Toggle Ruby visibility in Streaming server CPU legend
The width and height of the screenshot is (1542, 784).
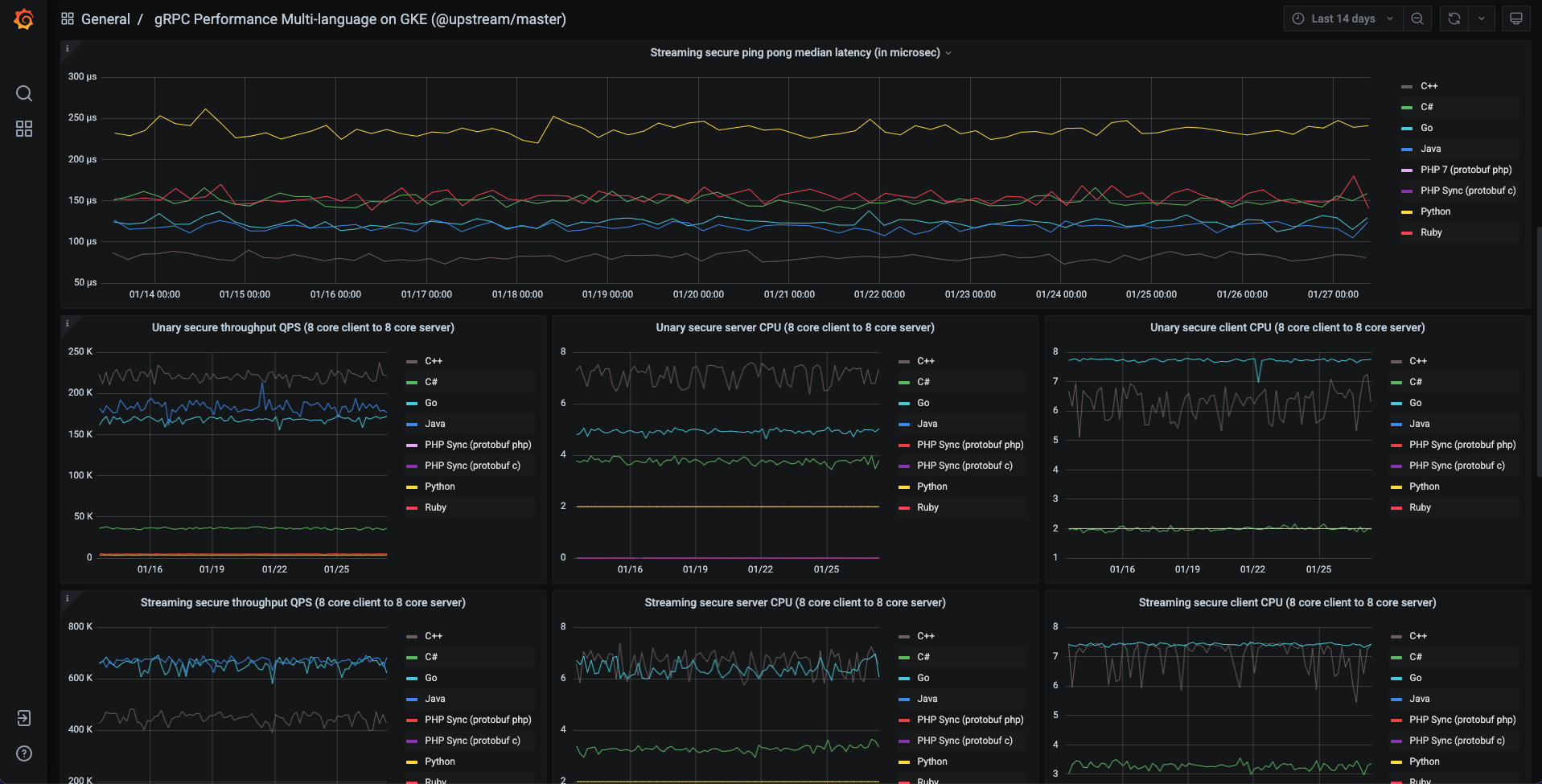(x=927, y=780)
